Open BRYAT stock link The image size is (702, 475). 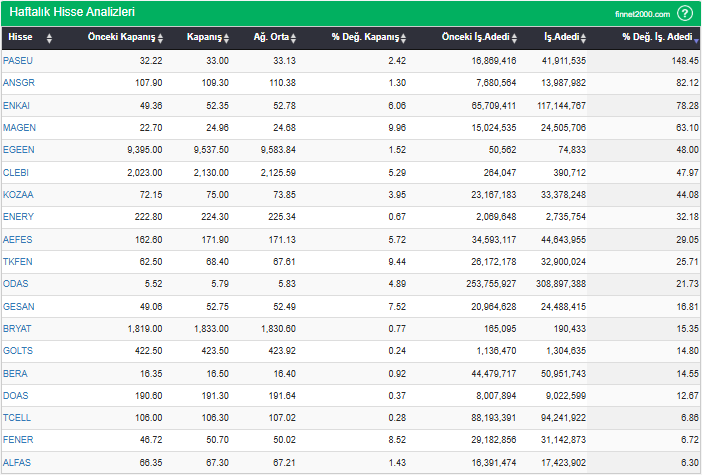coord(17,329)
